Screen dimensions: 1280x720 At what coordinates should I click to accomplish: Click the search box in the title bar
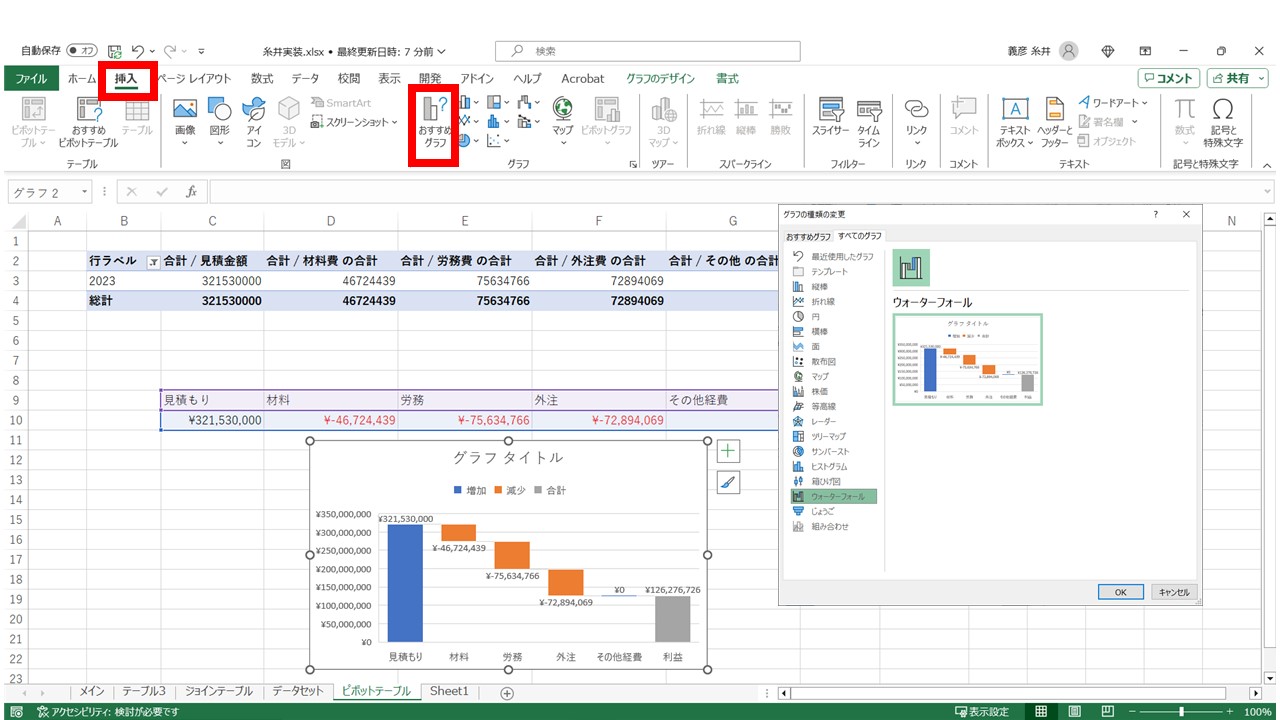tap(648, 51)
